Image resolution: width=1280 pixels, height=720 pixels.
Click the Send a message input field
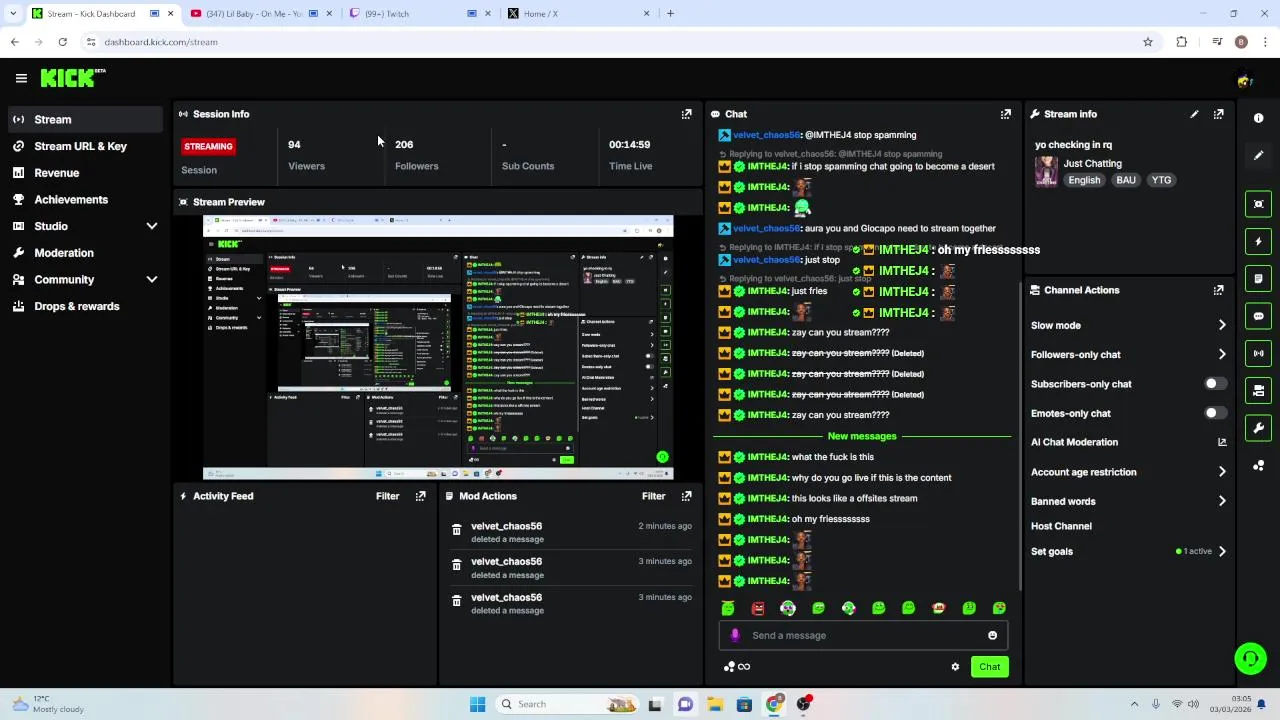(865, 635)
